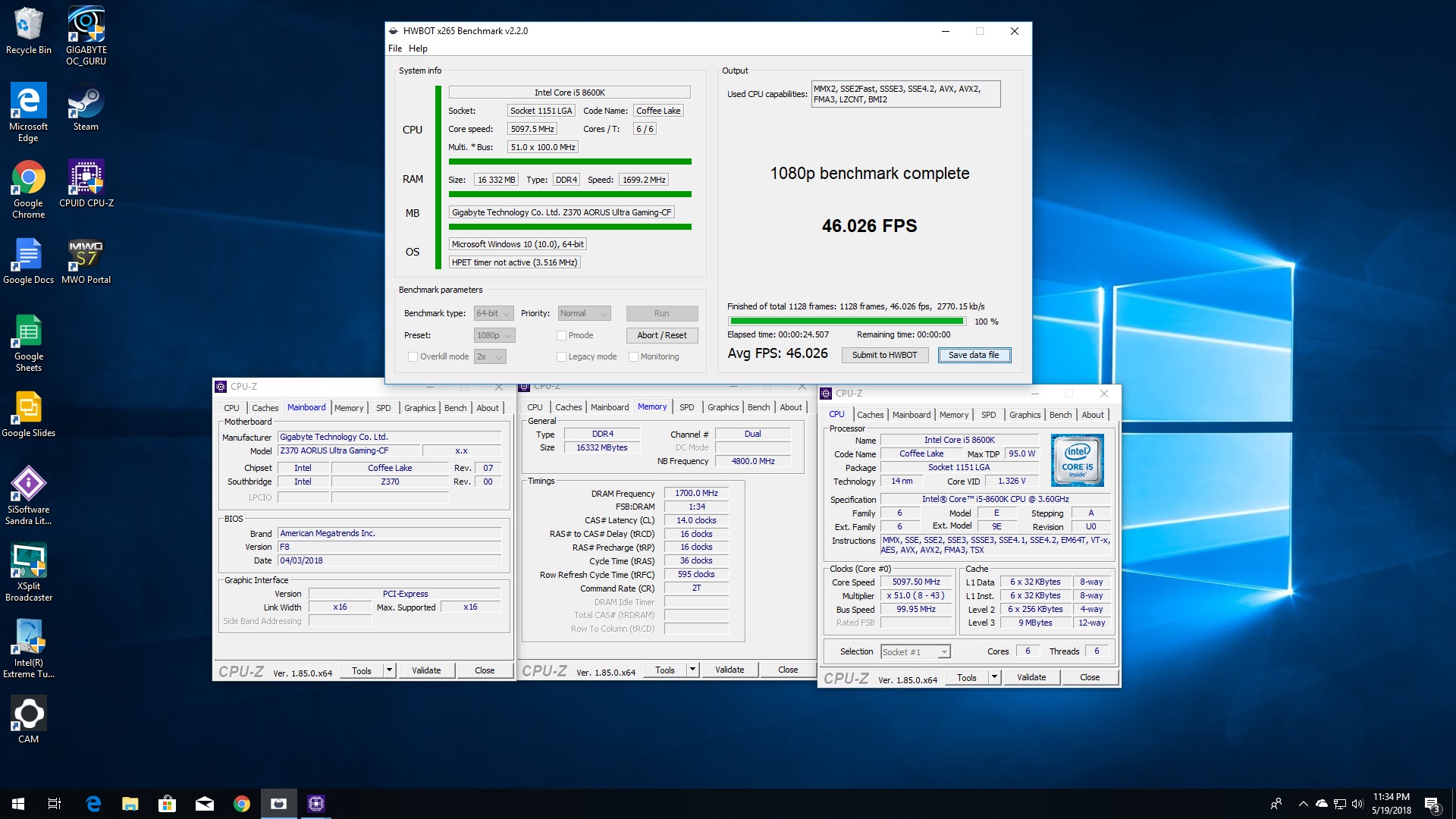Click Close in Memory CPU-Z window
Screen dimensions: 1456x819
tap(788, 670)
